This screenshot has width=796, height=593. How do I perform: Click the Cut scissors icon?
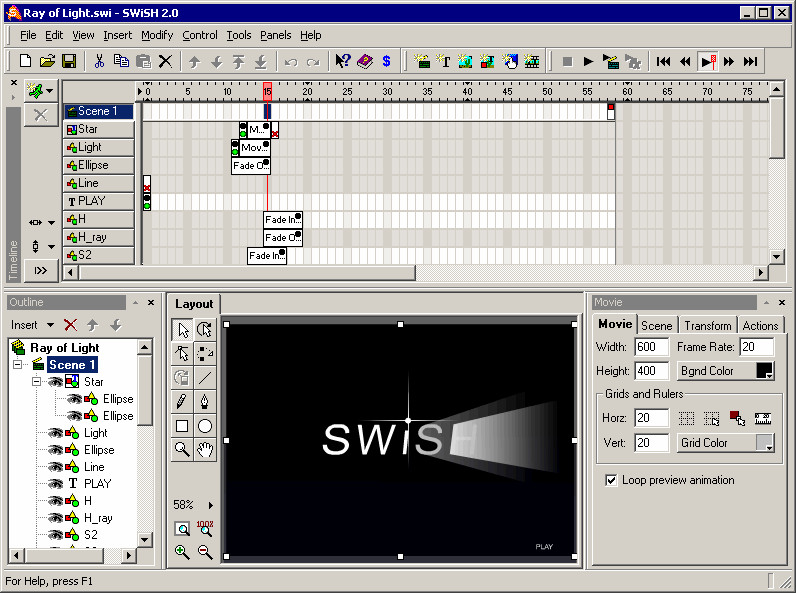(x=100, y=61)
